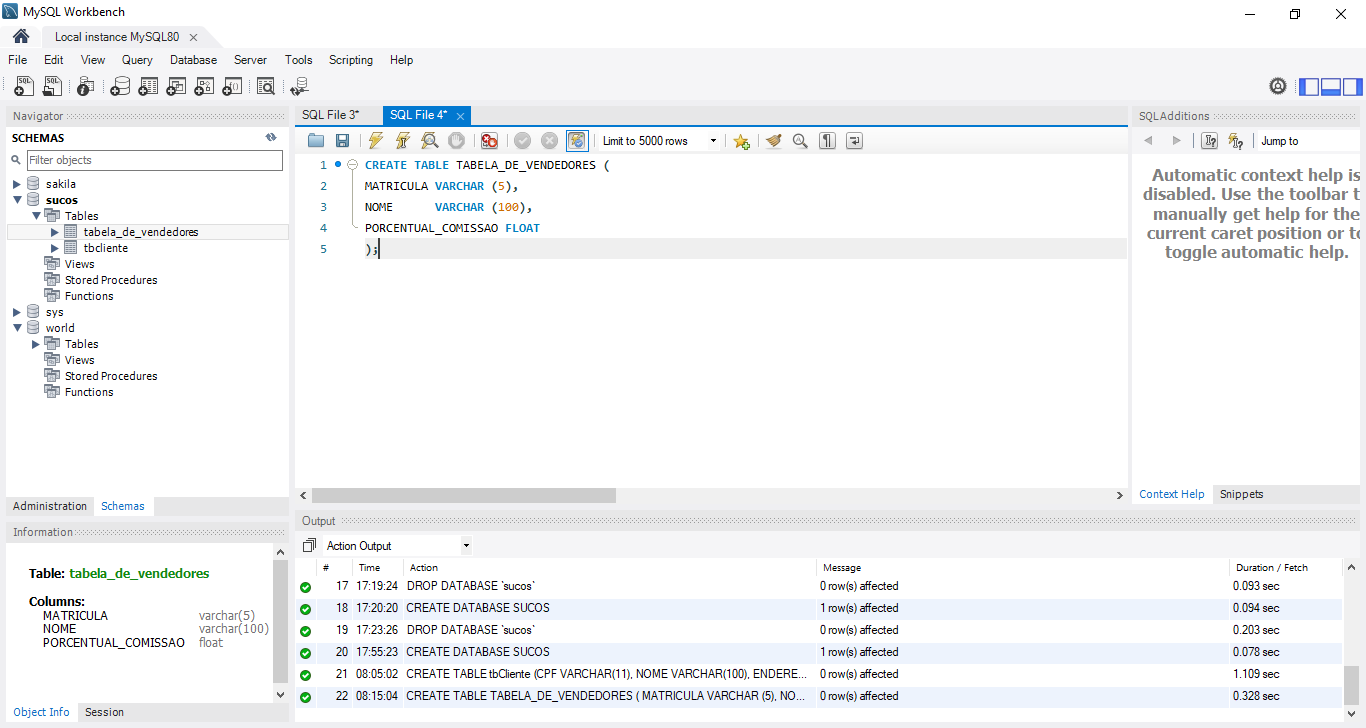
Task: Switch to Session tab
Action: (x=104, y=712)
